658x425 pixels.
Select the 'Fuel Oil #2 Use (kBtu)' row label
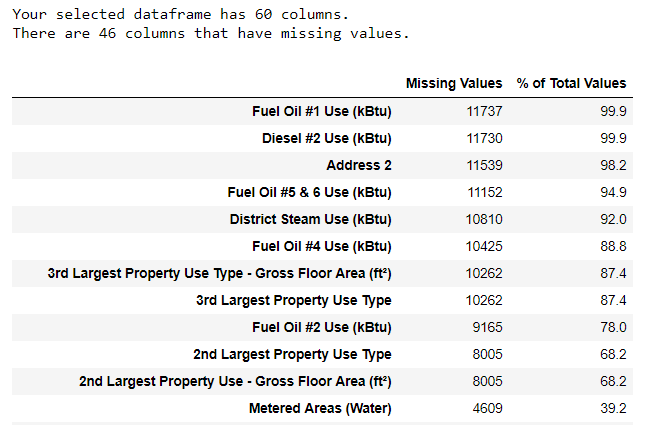[321, 327]
